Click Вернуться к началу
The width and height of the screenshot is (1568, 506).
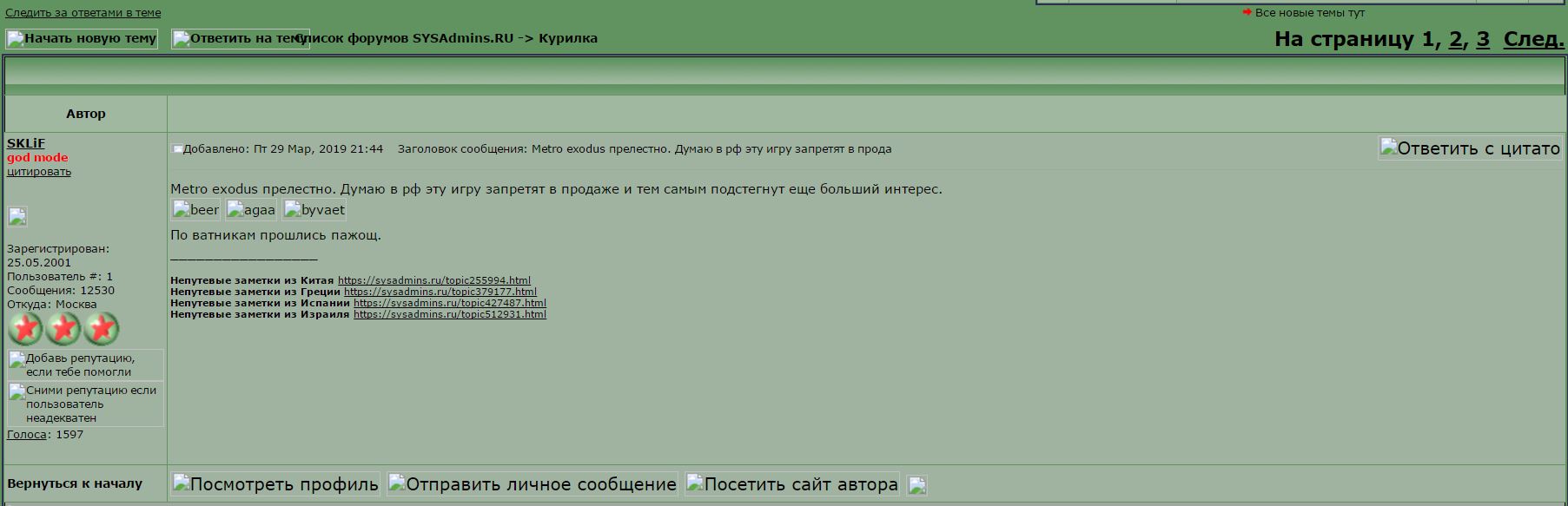pyautogui.click(x=75, y=483)
